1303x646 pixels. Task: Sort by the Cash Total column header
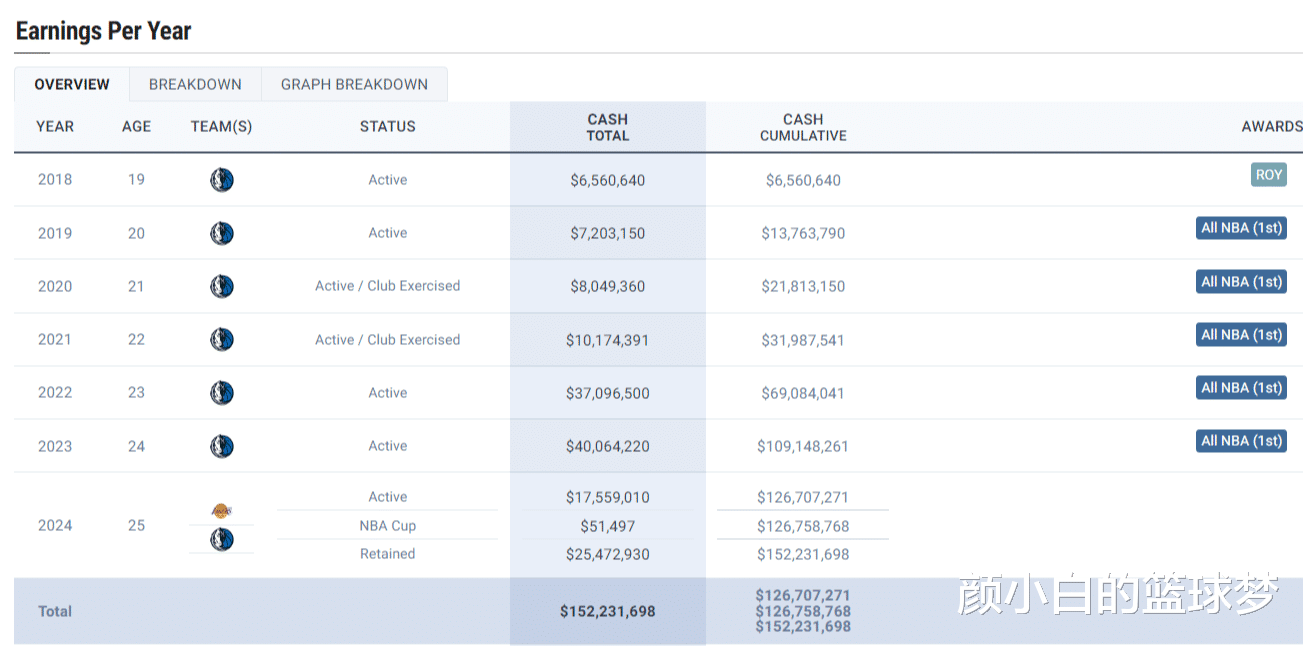click(x=607, y=127)
